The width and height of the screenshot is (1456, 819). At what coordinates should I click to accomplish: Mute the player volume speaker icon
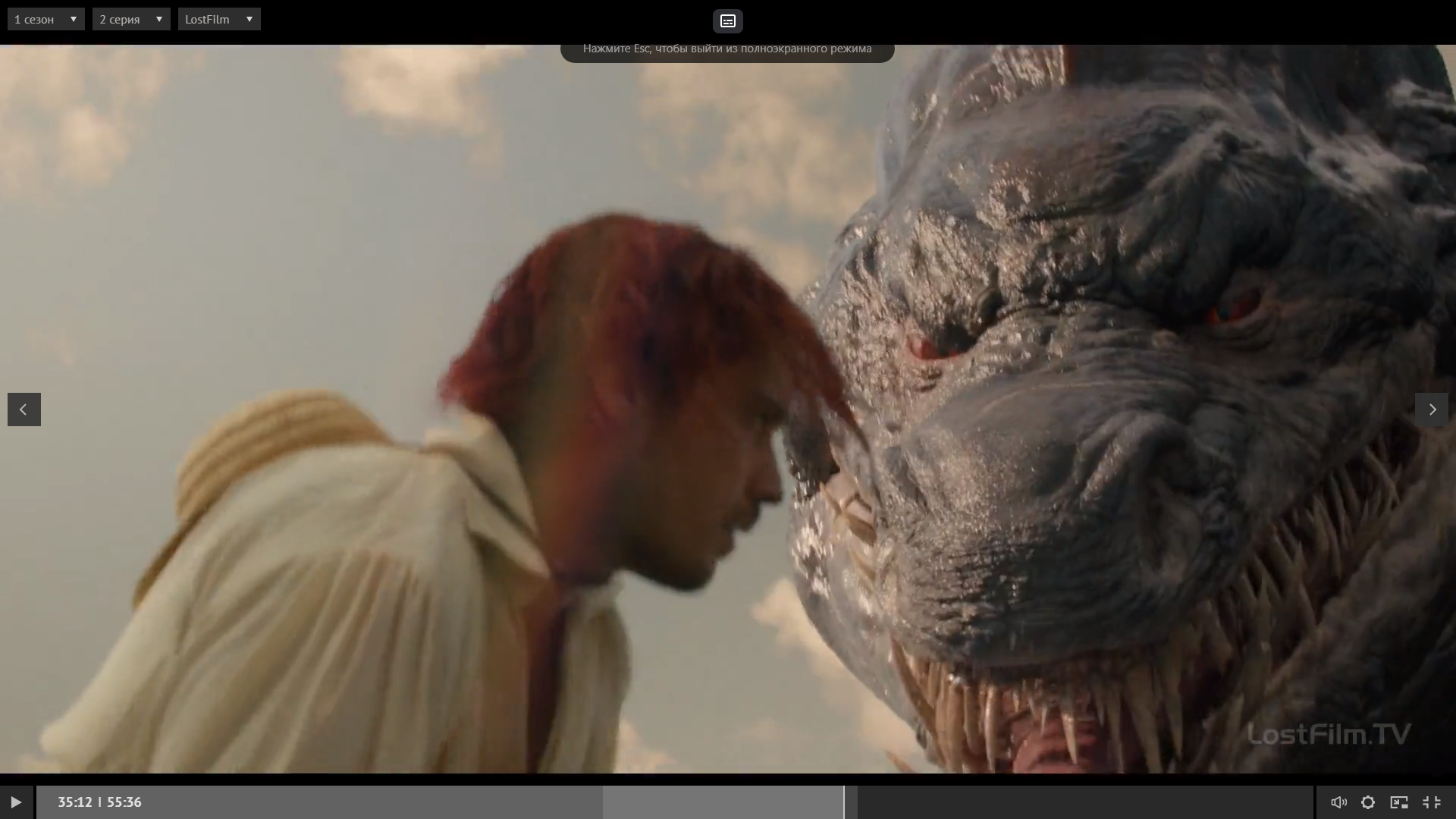pos(1338,802)
